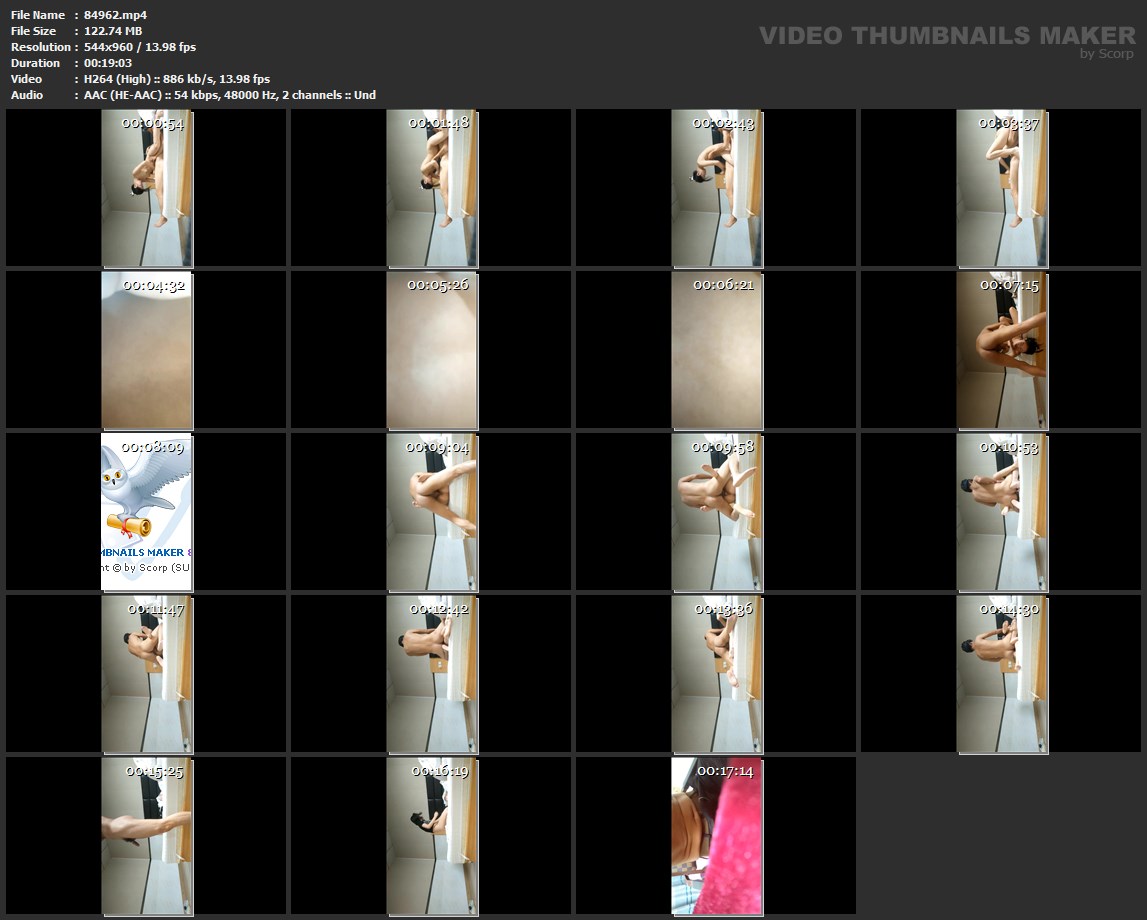The height and width of the screenshot is (920, 1147).
Task: Select the thumbnail stamped 00:14:30
Action: click(1002, 674)
